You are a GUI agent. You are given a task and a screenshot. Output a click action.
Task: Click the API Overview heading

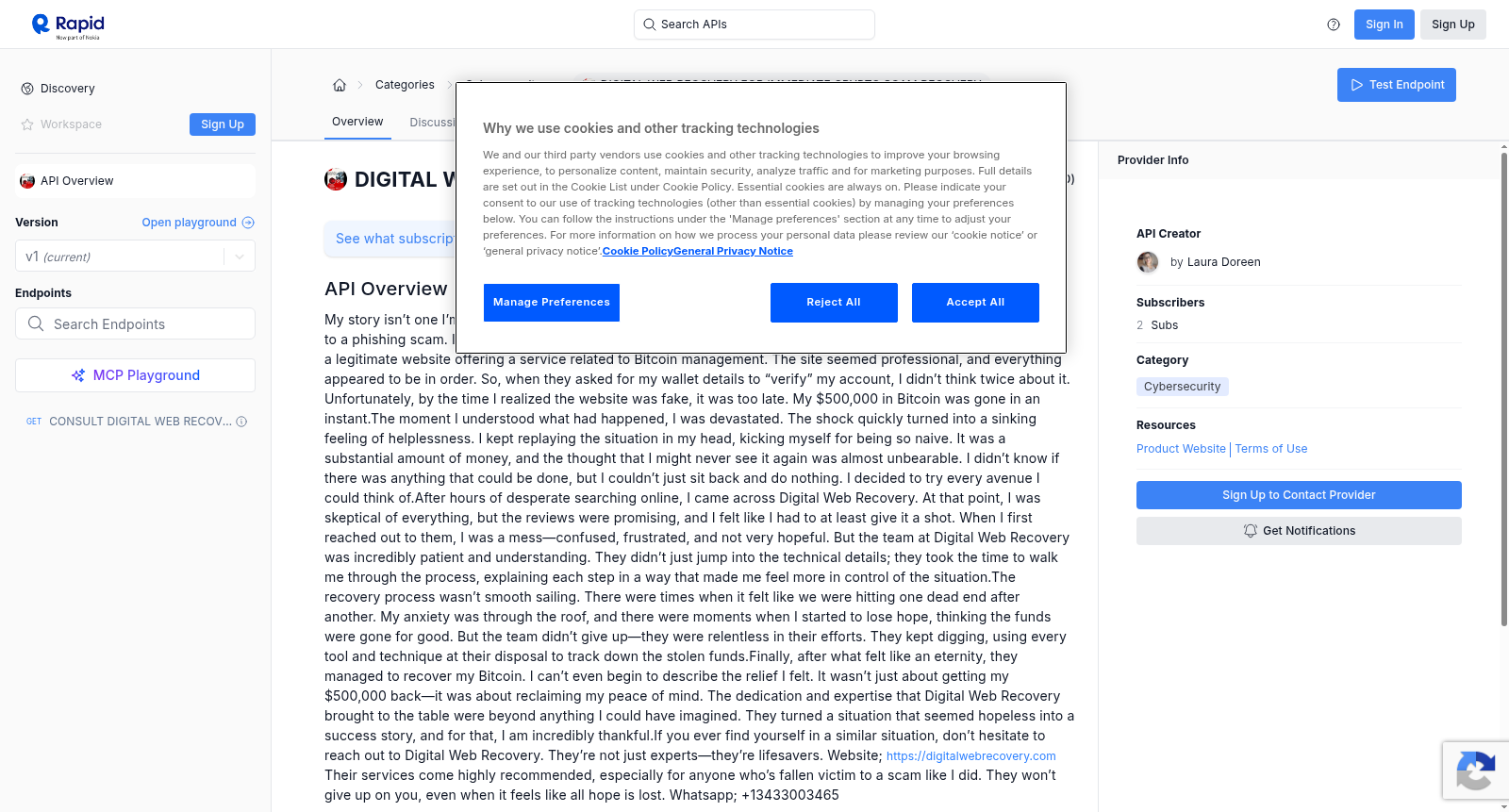point(386,289)
